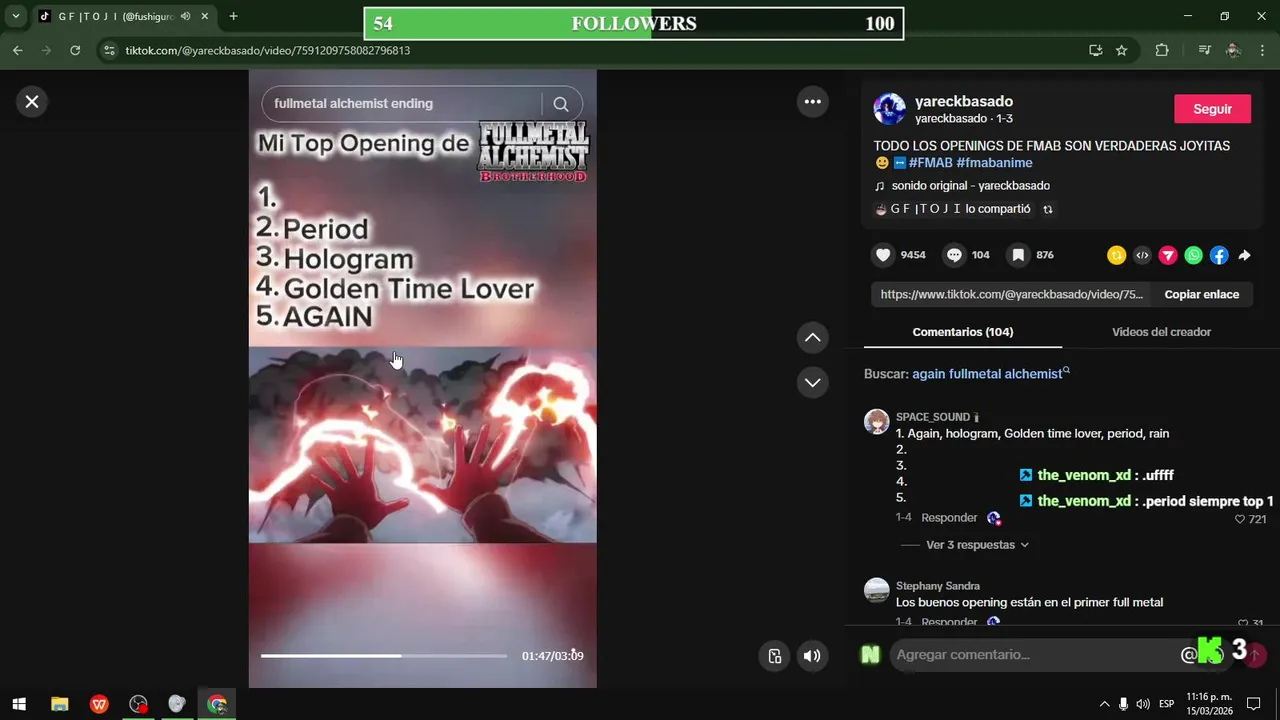The height and width of the screenshot is (720, 1280).
Task: Post the comment with the red arrow button
Action: point(1255,655)
